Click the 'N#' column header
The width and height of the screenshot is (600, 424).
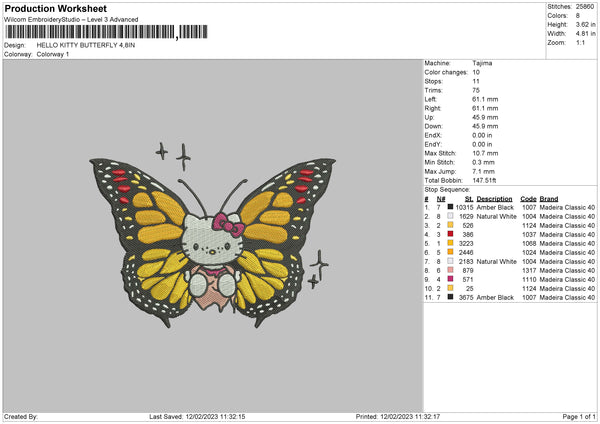pos(441,199)
